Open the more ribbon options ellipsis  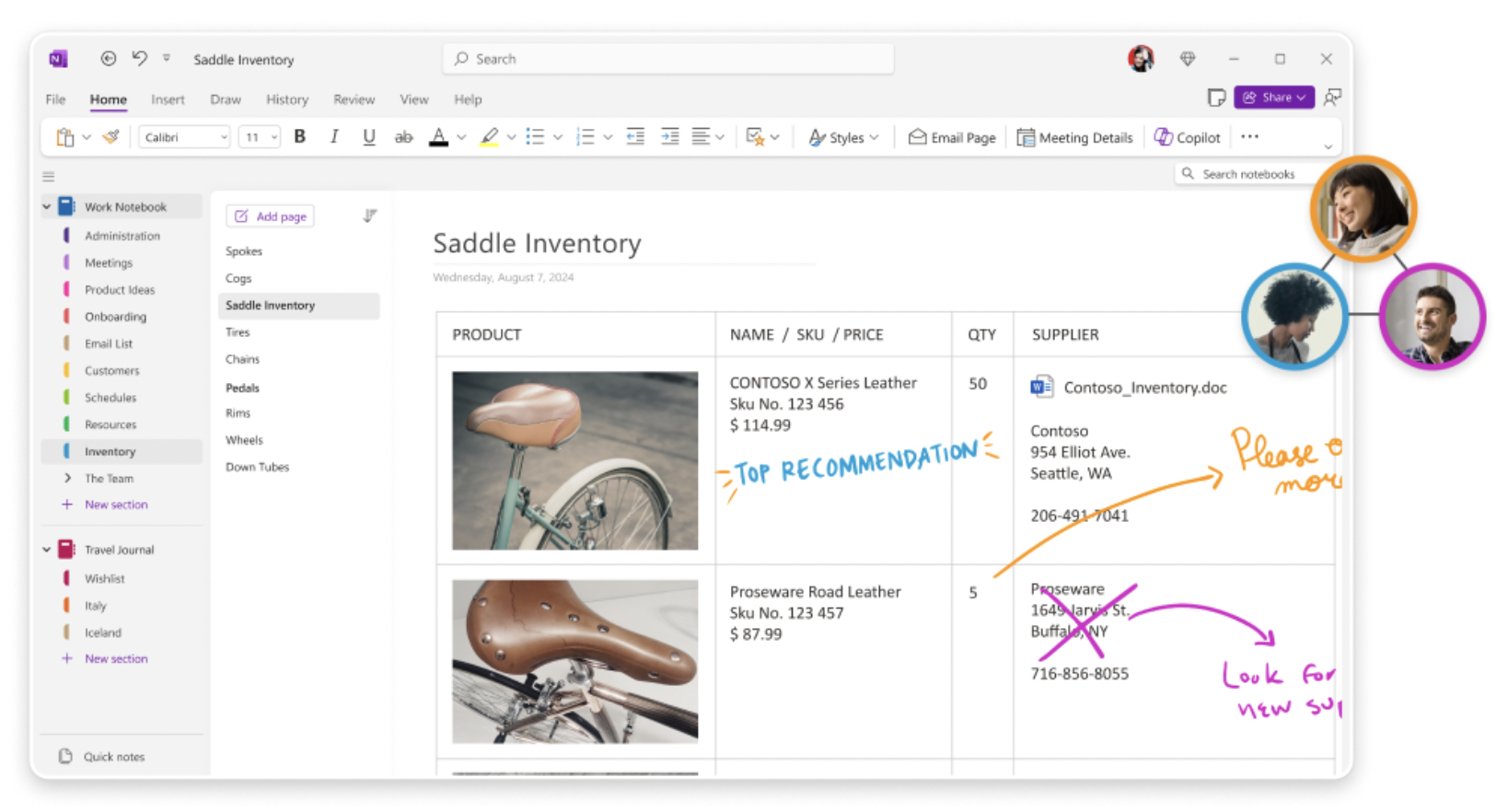(x=1249, y=136)
